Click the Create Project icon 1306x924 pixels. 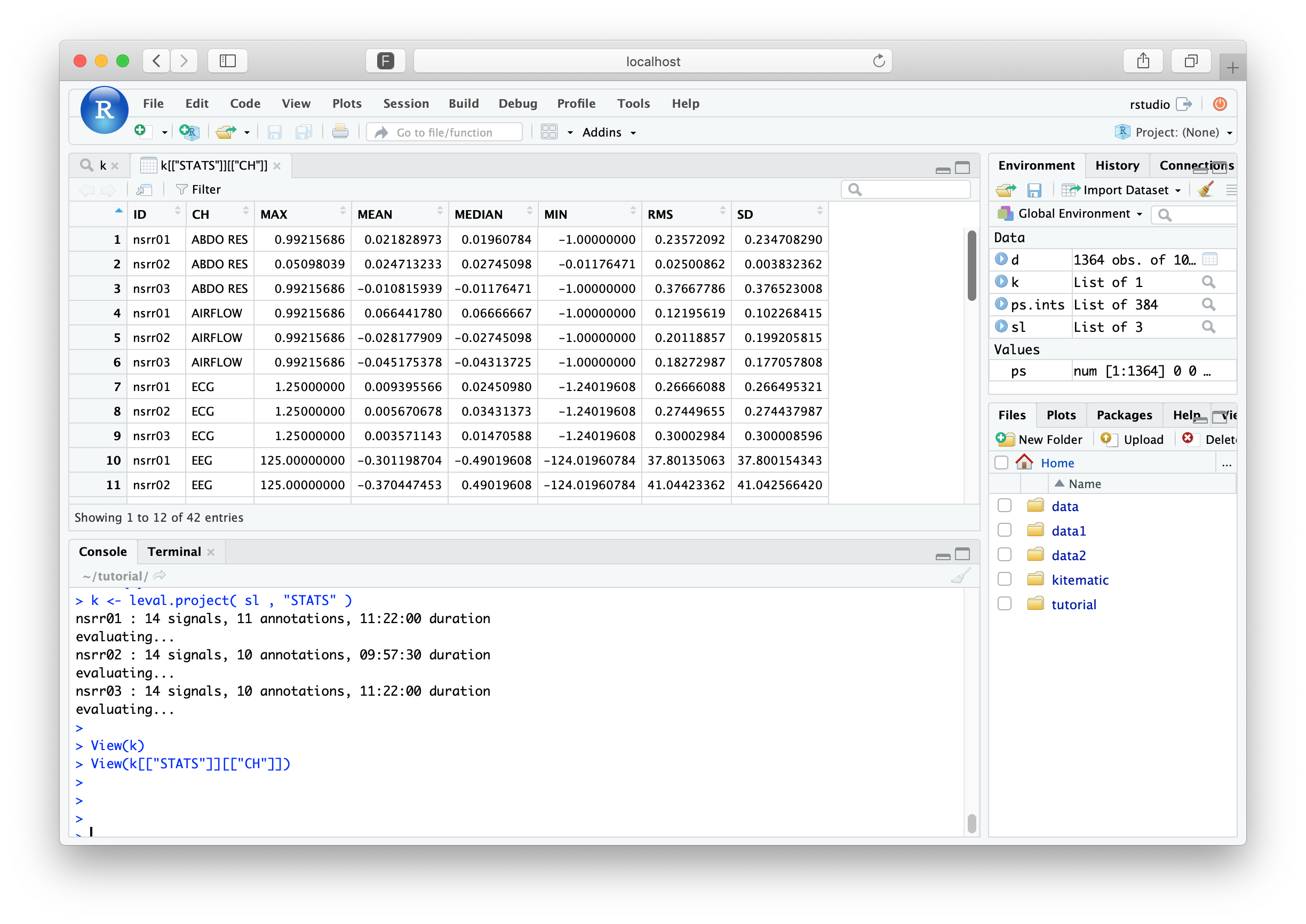pos(188,132)
